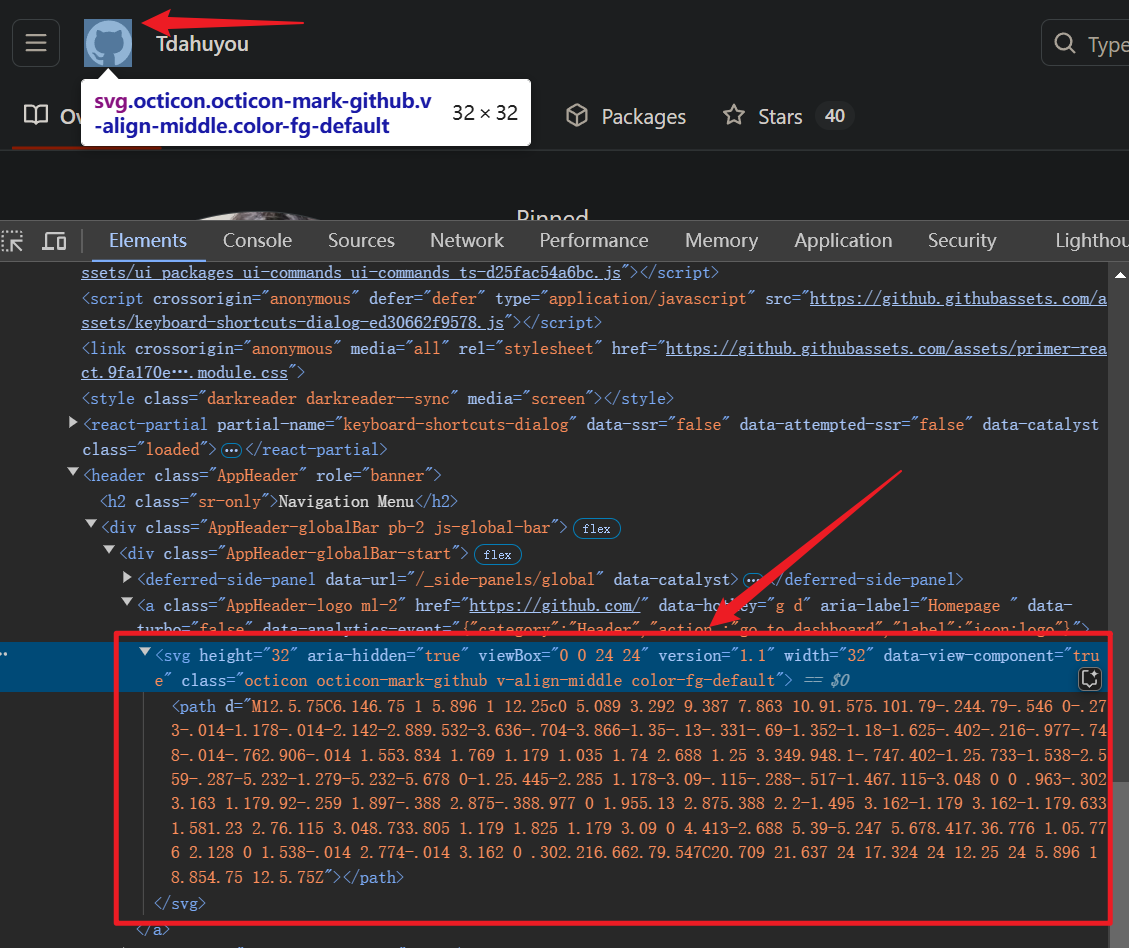Image resolution: width=1129 pixels, height=948 pixels.
Task: Open the keyboard-shortcuts-dialog script src link
Action: (x=594, y=310)
